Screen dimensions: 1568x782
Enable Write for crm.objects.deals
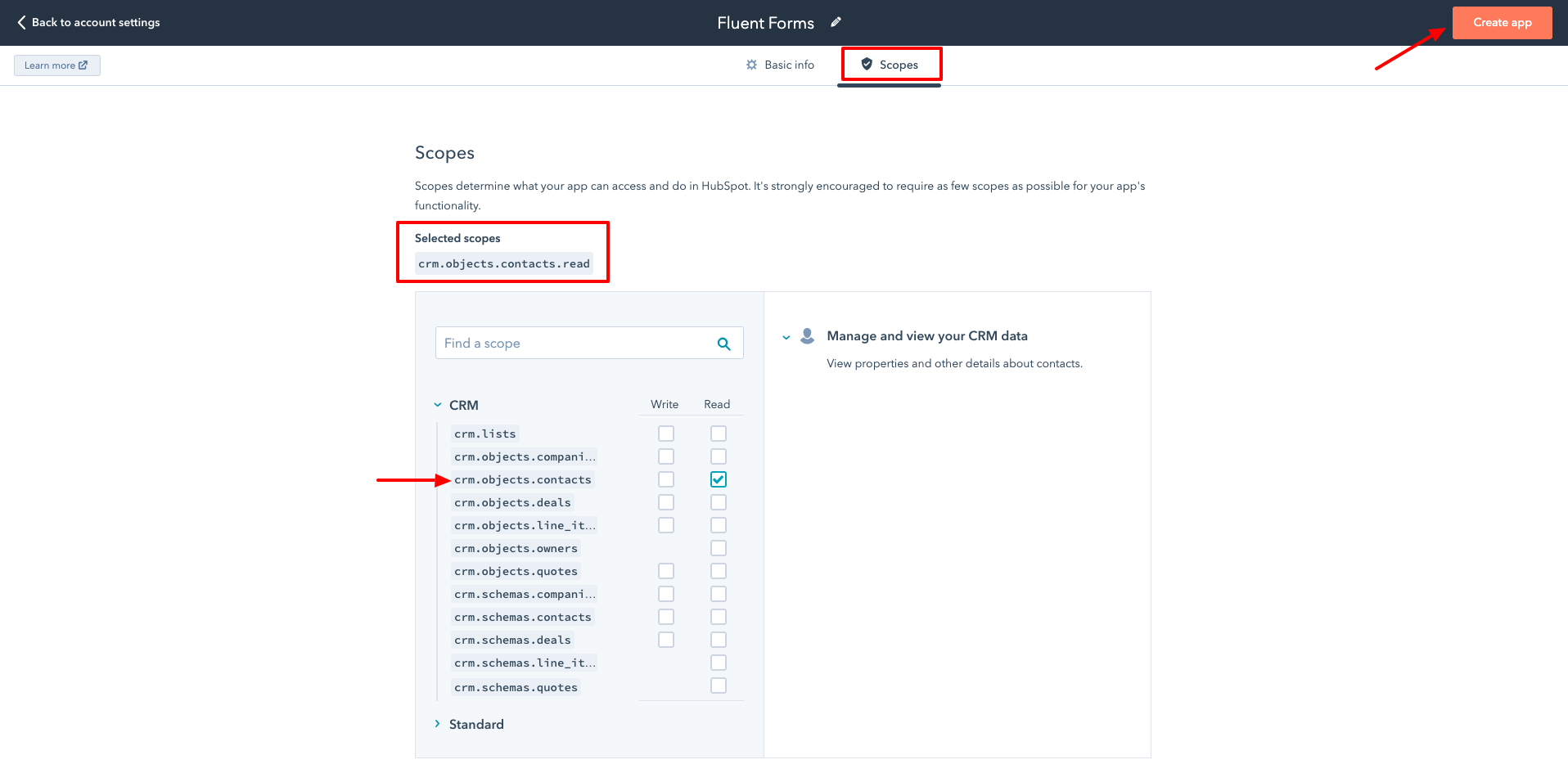pyautogui.click(x=666, y=502)
